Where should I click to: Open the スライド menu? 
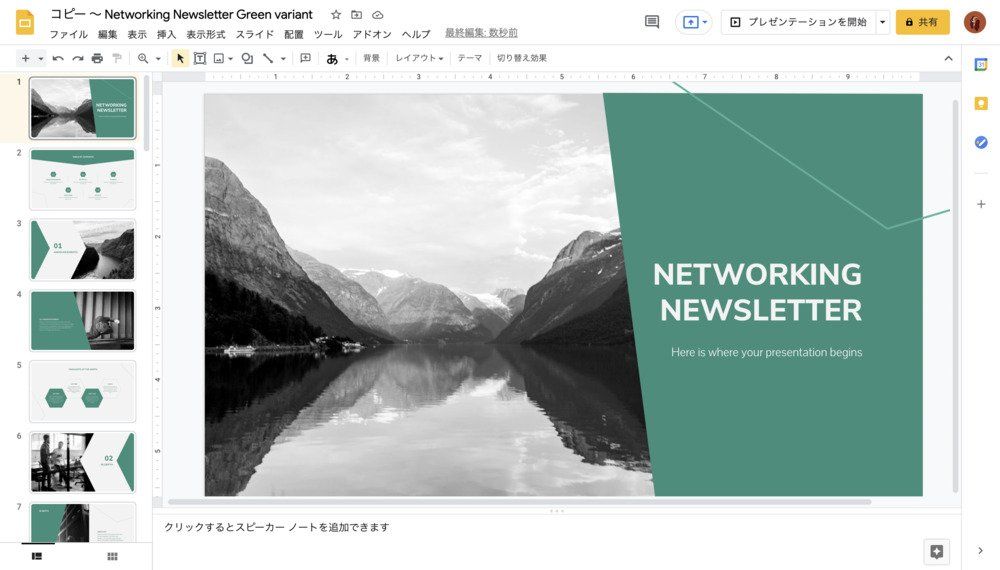tap(255, 34)
